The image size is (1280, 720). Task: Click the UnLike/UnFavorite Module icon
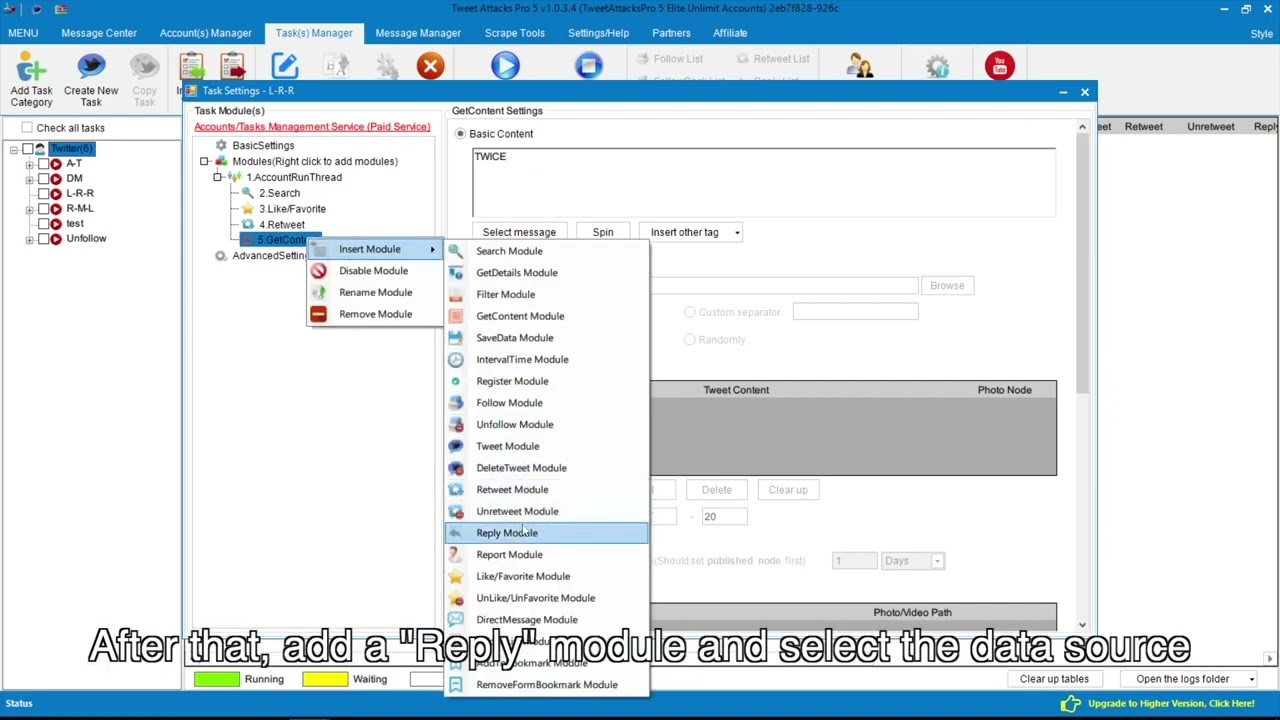456,598
